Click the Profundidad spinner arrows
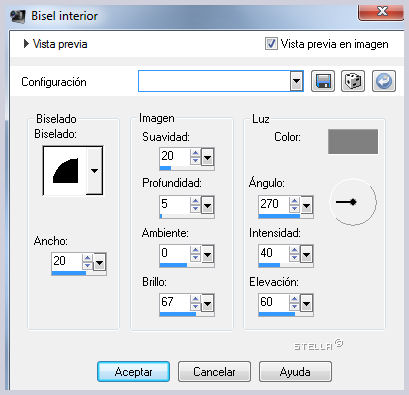The width and height of the screenshot is (409, 395). pos(195,205)
